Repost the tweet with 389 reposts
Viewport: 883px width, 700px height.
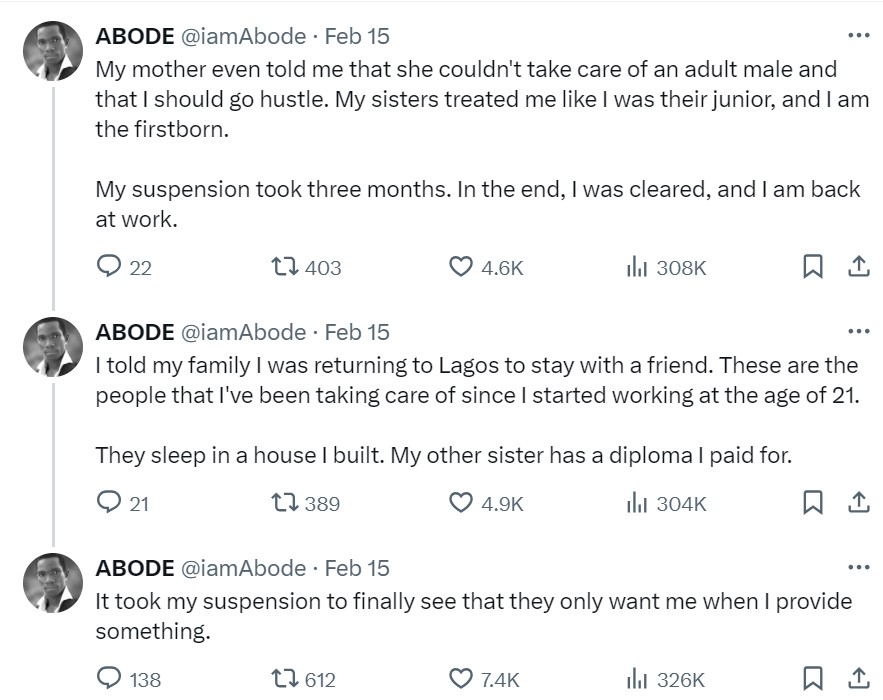tap(283, 503)
